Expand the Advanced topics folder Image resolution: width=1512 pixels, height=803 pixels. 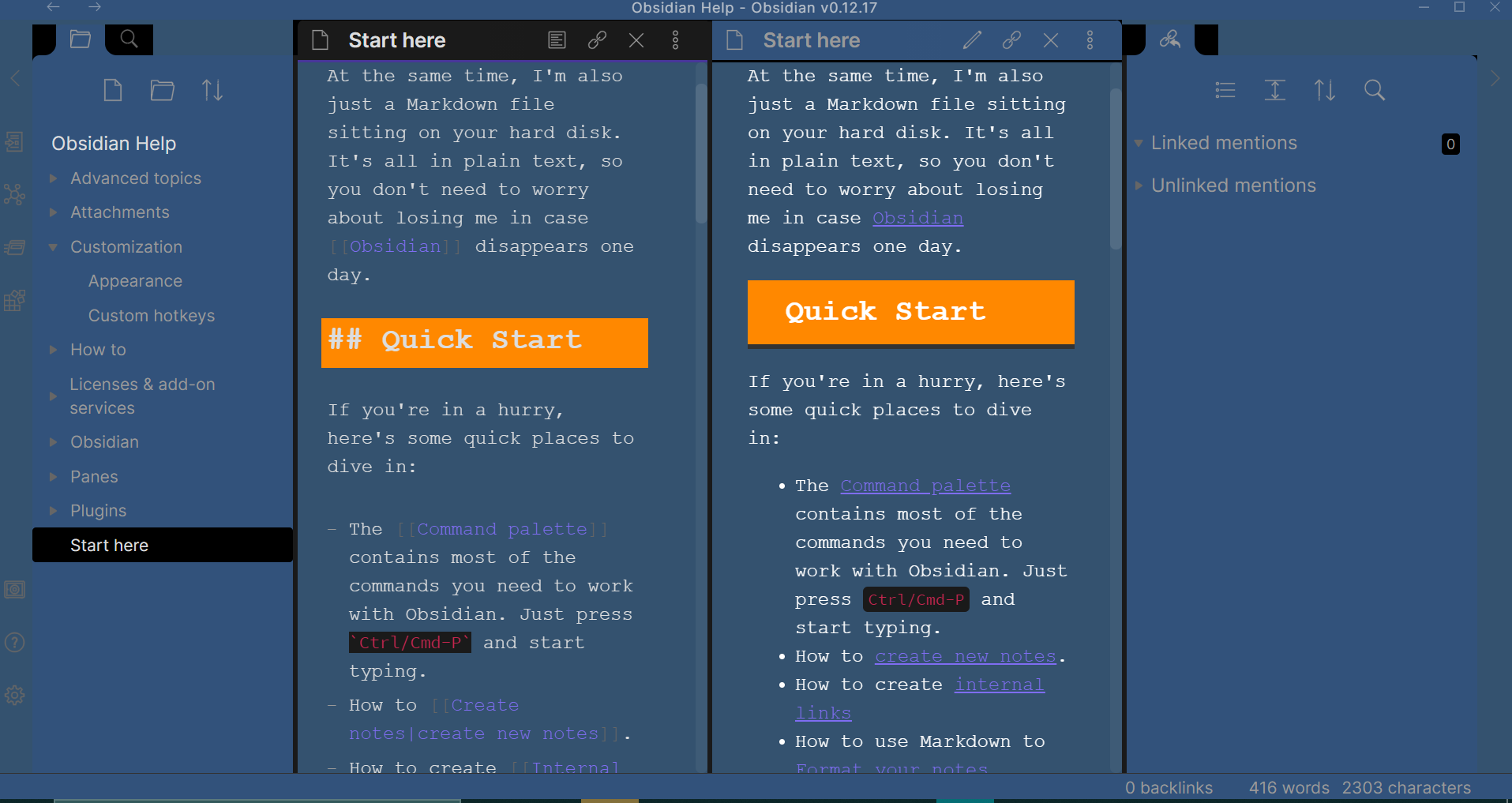tap(53, 178)
